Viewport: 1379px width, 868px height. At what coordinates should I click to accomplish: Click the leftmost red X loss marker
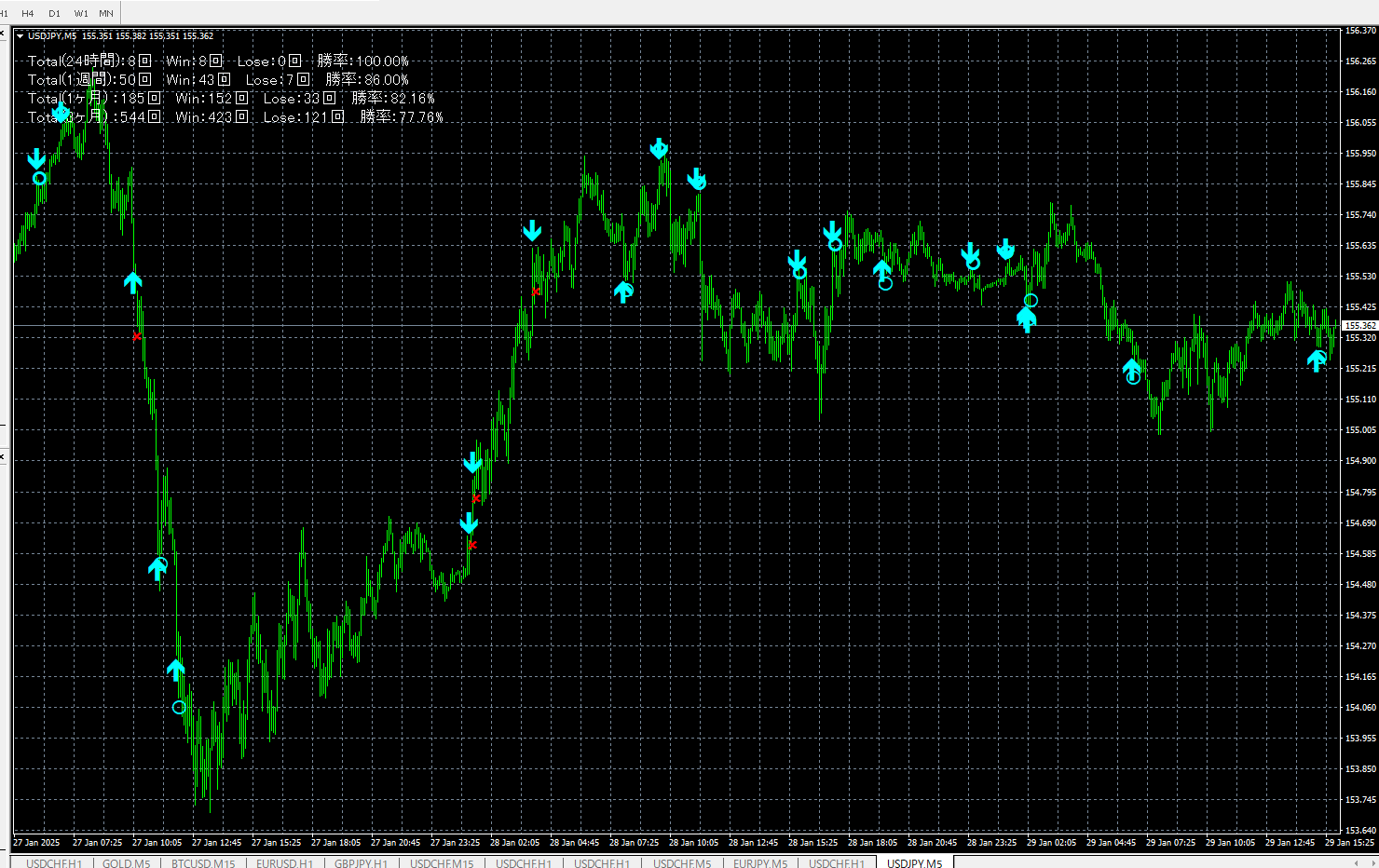(x=137, y=336)
